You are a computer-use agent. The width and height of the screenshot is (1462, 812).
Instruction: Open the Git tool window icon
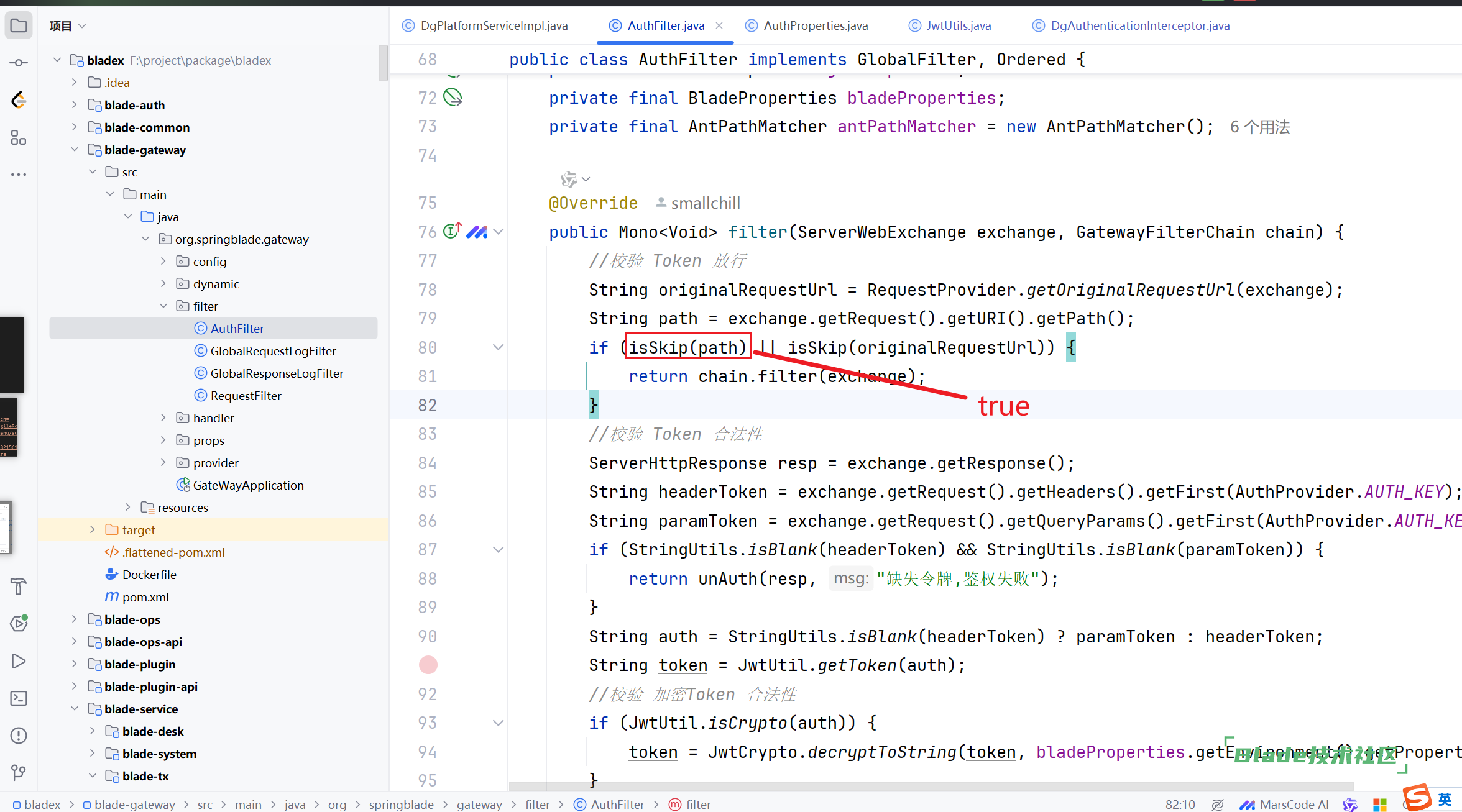coord(19,772)
